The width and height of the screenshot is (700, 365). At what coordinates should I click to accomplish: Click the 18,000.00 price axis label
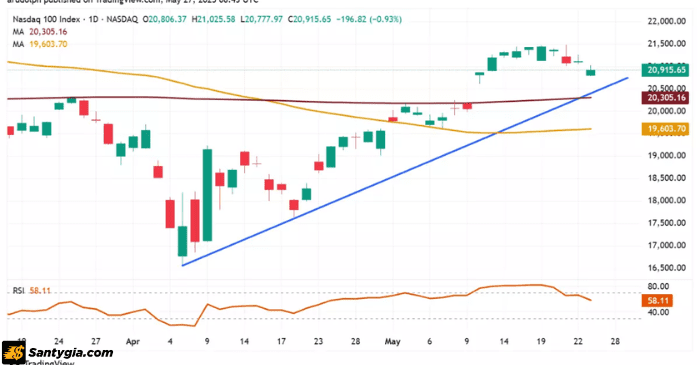pos(667,200)
